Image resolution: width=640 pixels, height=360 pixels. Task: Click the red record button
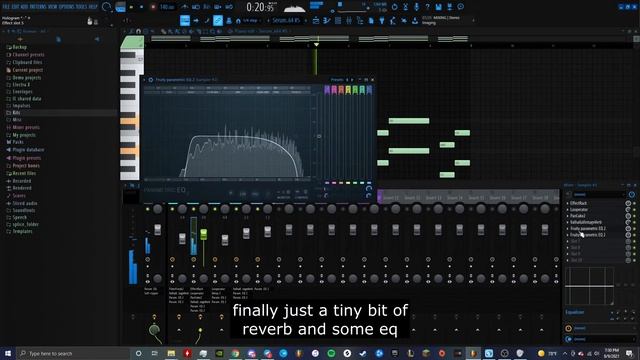coord(153,7)
